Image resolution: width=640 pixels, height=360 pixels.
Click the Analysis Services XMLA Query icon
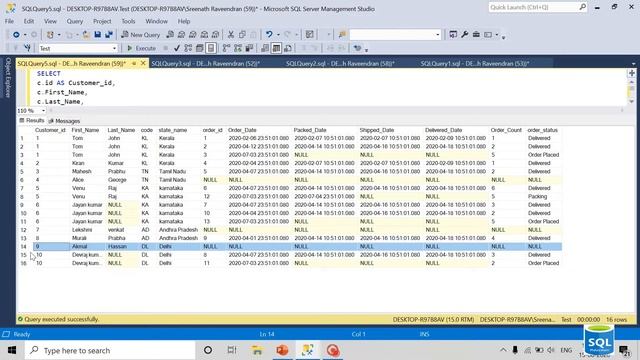204,35
